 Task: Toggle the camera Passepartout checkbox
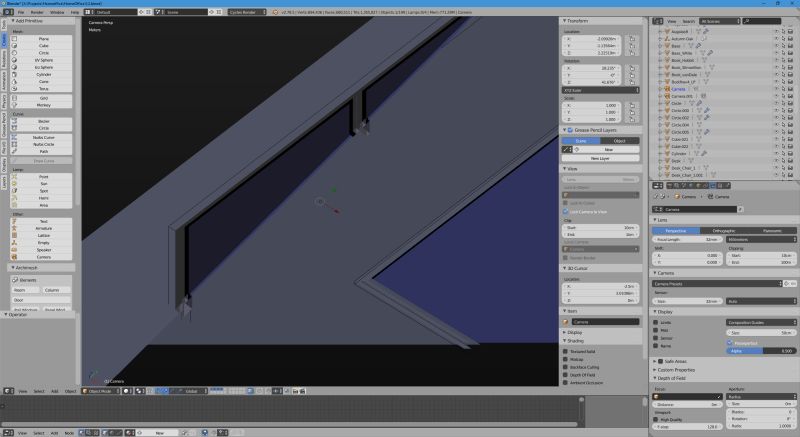point(730,343)
